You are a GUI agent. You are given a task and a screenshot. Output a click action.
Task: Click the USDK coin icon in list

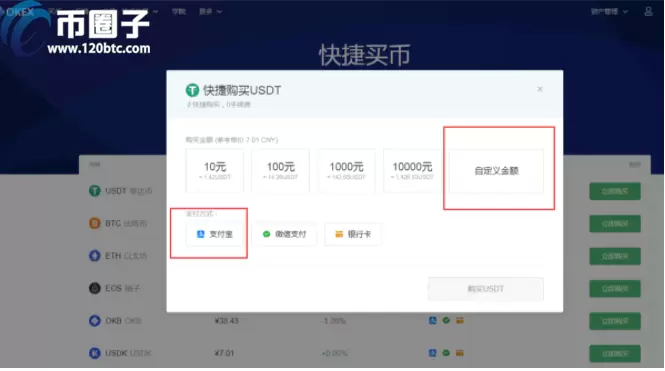(x=95, y=353)
